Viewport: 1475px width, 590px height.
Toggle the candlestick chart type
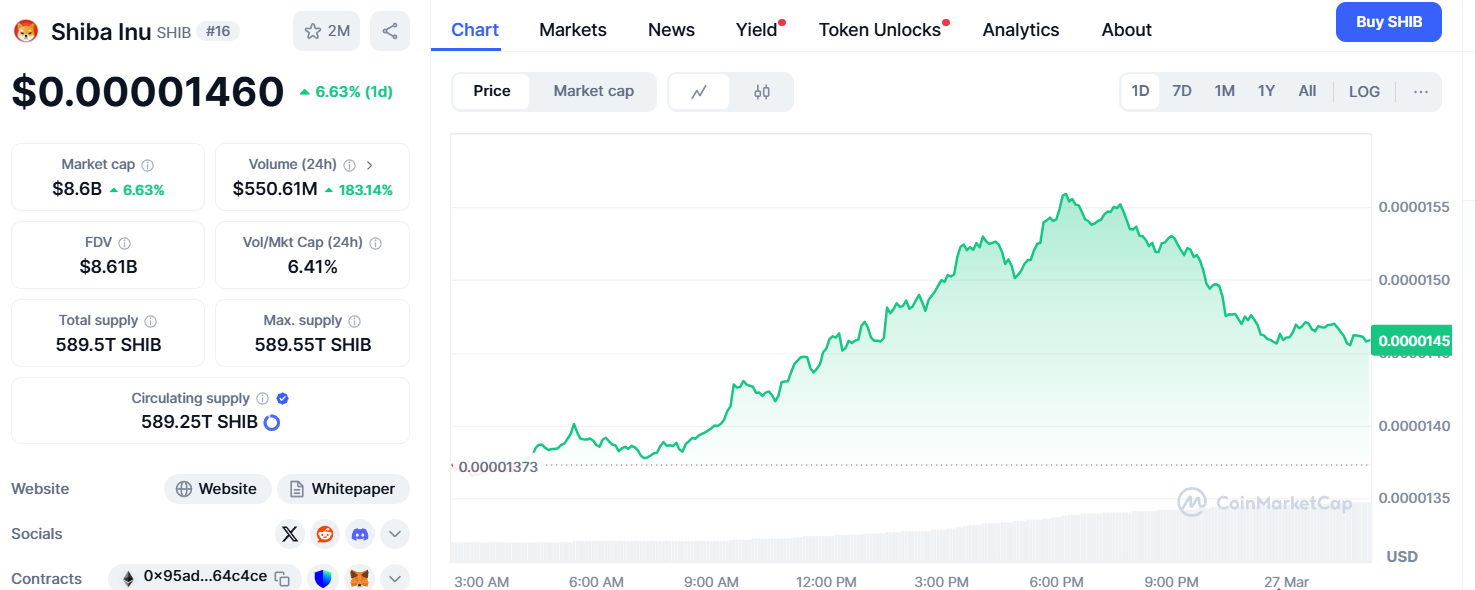click(762, 92)
